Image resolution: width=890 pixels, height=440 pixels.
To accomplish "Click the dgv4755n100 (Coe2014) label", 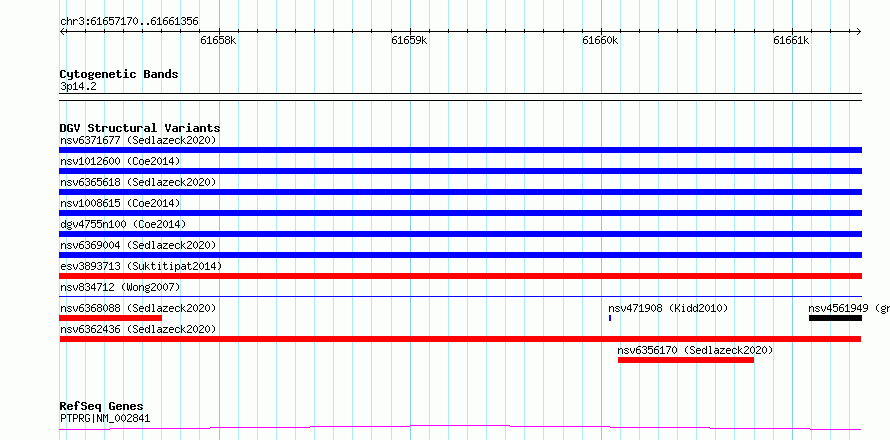I will click(x=123, y=224).
